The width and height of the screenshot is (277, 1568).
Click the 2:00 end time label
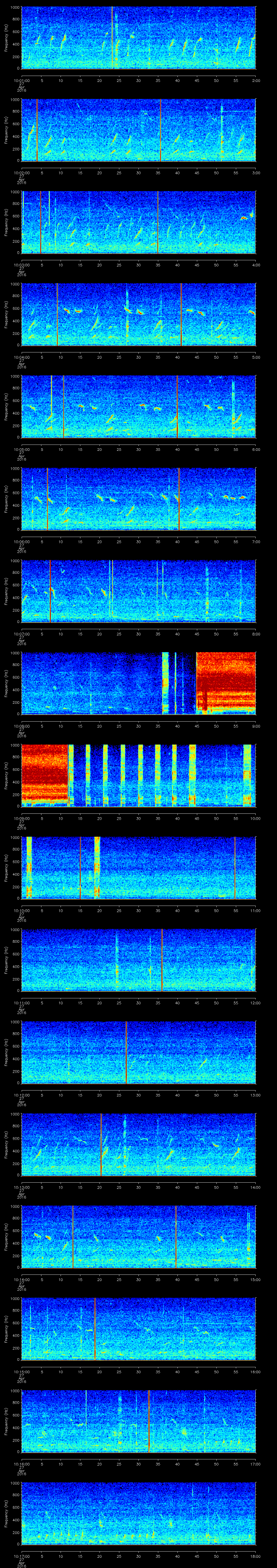click(x=256, y=80)
